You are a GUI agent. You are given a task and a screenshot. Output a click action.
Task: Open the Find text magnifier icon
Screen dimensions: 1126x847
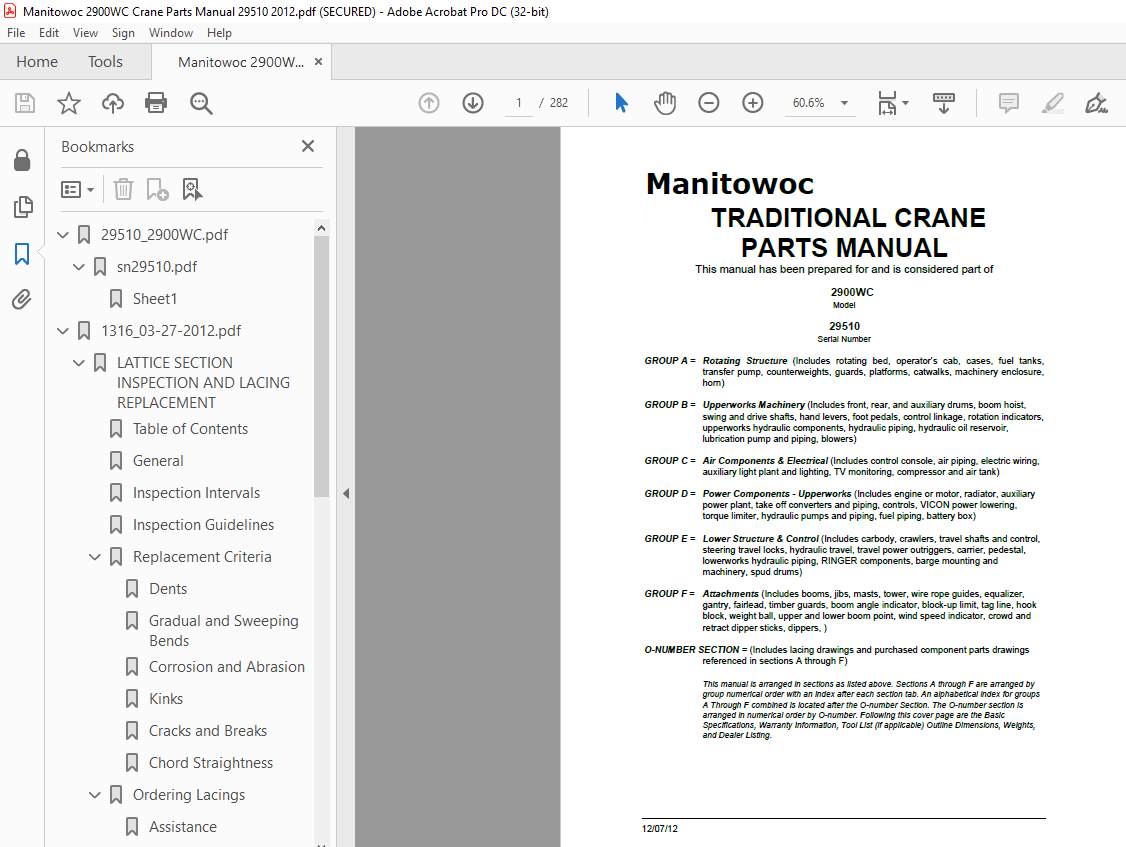tap(201, 103)
